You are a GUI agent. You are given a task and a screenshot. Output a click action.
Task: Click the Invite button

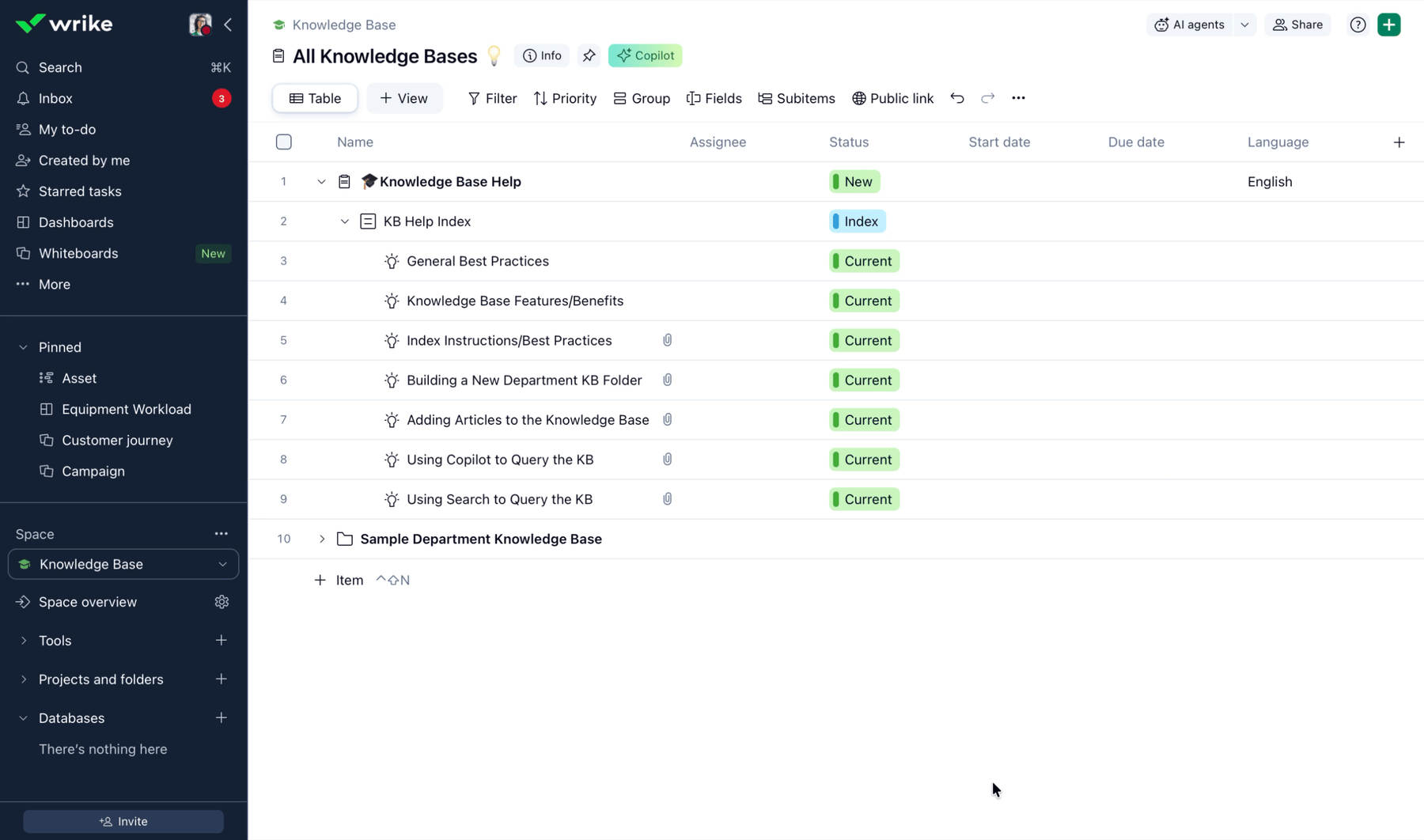pyautogui.click(x=123, y=821)
